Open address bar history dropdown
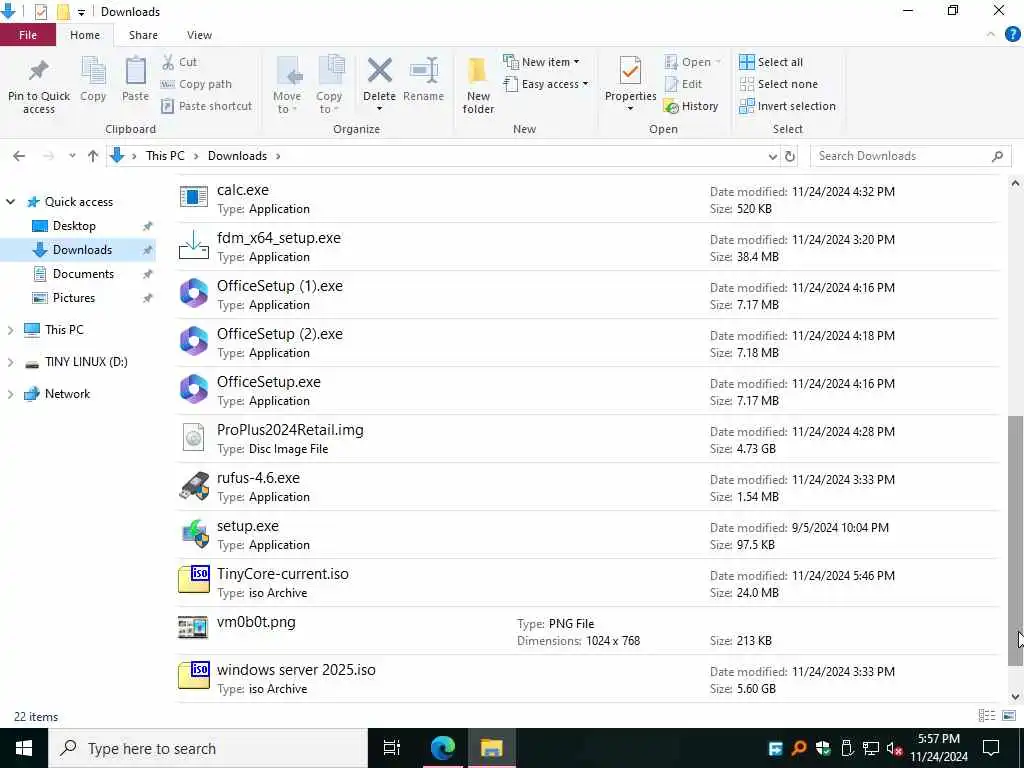This screenshot has width=1024, height=768. (773, 157)
